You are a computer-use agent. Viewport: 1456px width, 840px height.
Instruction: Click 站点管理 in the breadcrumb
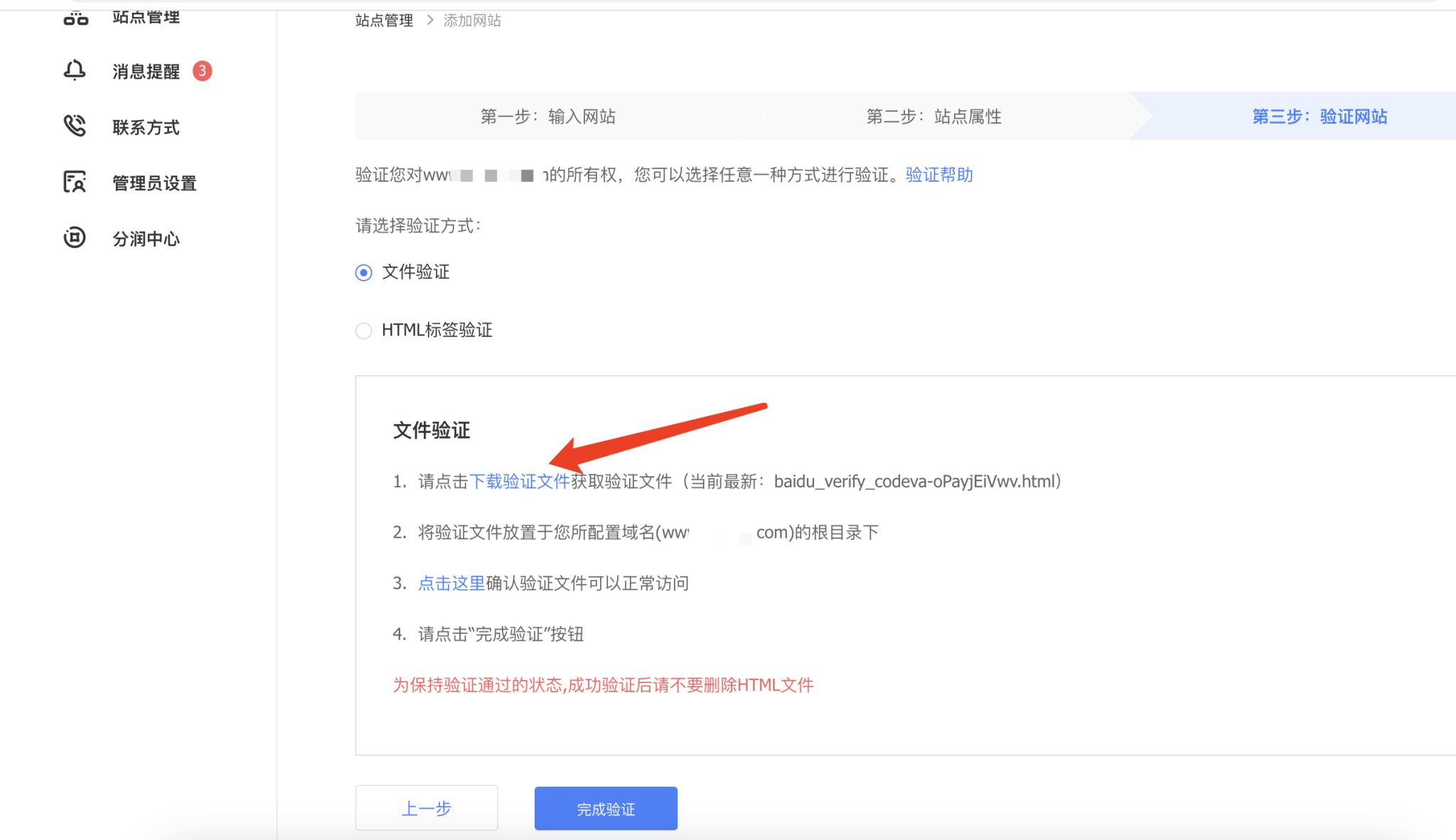pos(384,21)
